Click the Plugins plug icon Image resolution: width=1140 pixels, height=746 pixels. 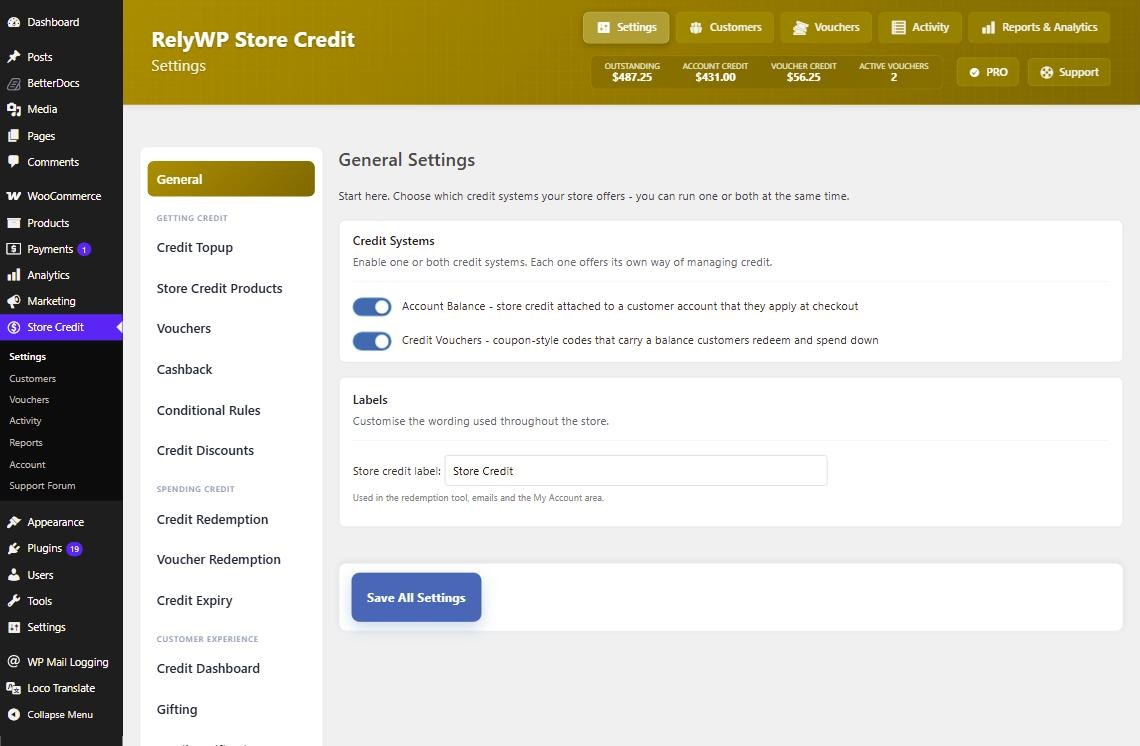point(14,548)
